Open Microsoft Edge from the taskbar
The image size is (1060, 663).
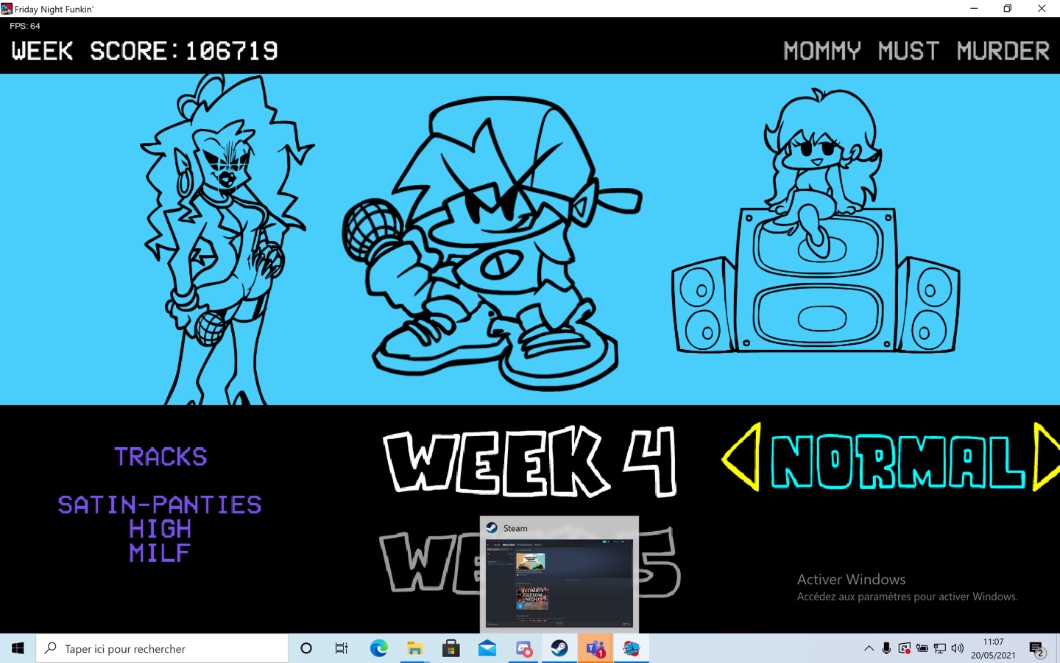[379, 648]
